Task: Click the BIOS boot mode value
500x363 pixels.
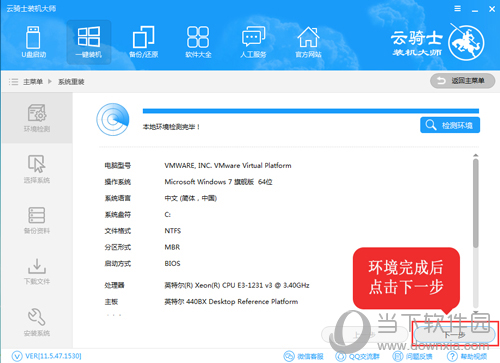Action: [172, 263]
